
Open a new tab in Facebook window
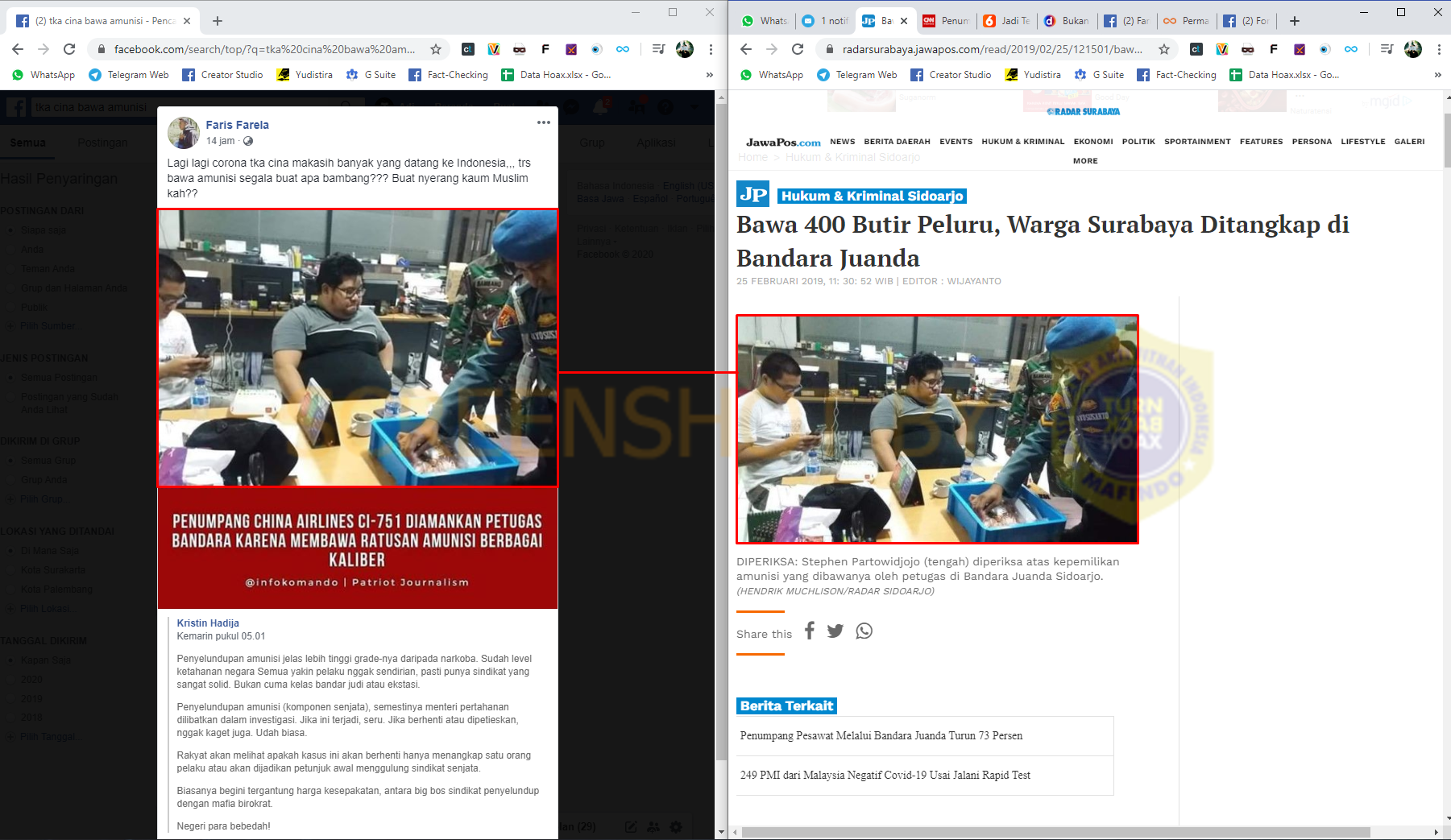click(218, 21)
